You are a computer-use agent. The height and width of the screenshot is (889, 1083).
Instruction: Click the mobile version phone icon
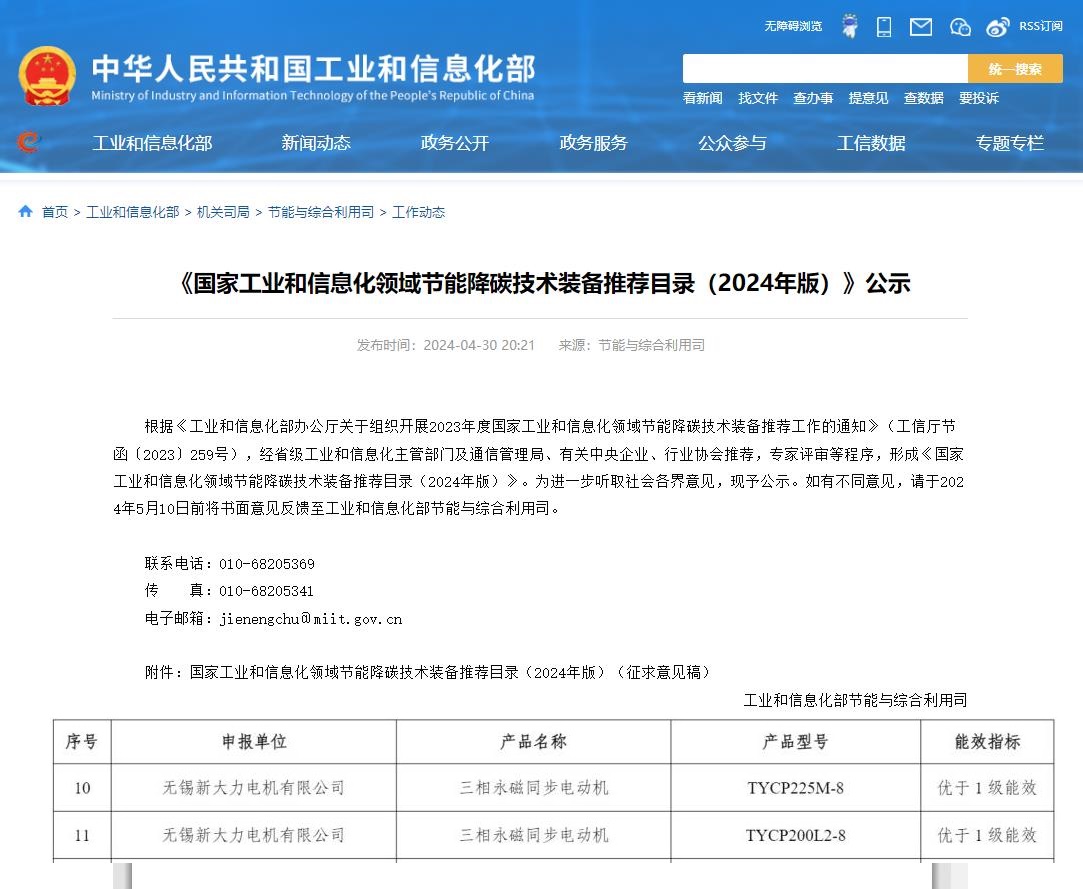[883, 26]
